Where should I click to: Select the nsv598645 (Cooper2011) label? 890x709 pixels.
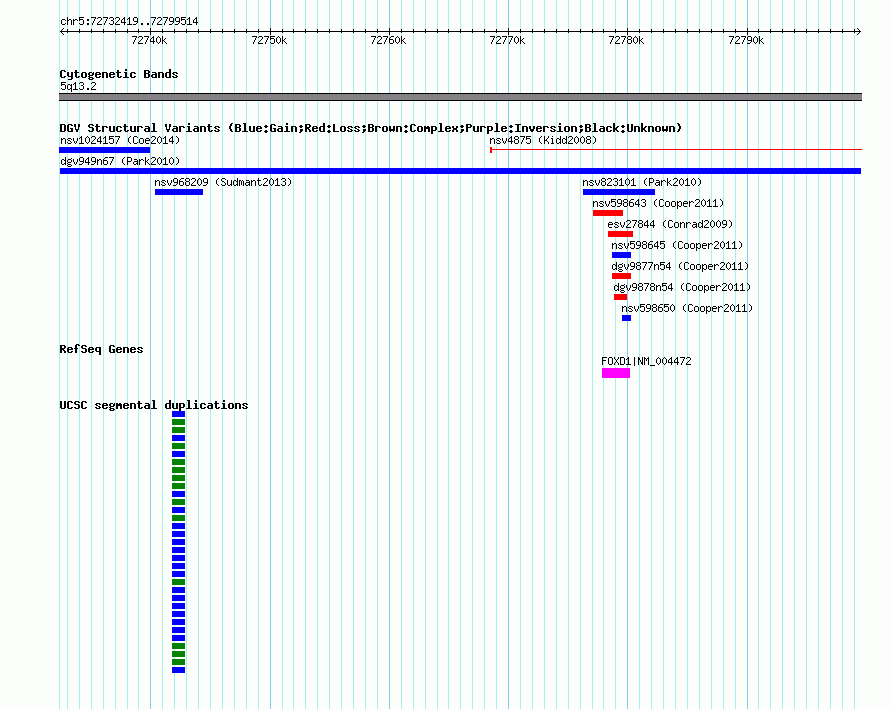tap(677, 245)
